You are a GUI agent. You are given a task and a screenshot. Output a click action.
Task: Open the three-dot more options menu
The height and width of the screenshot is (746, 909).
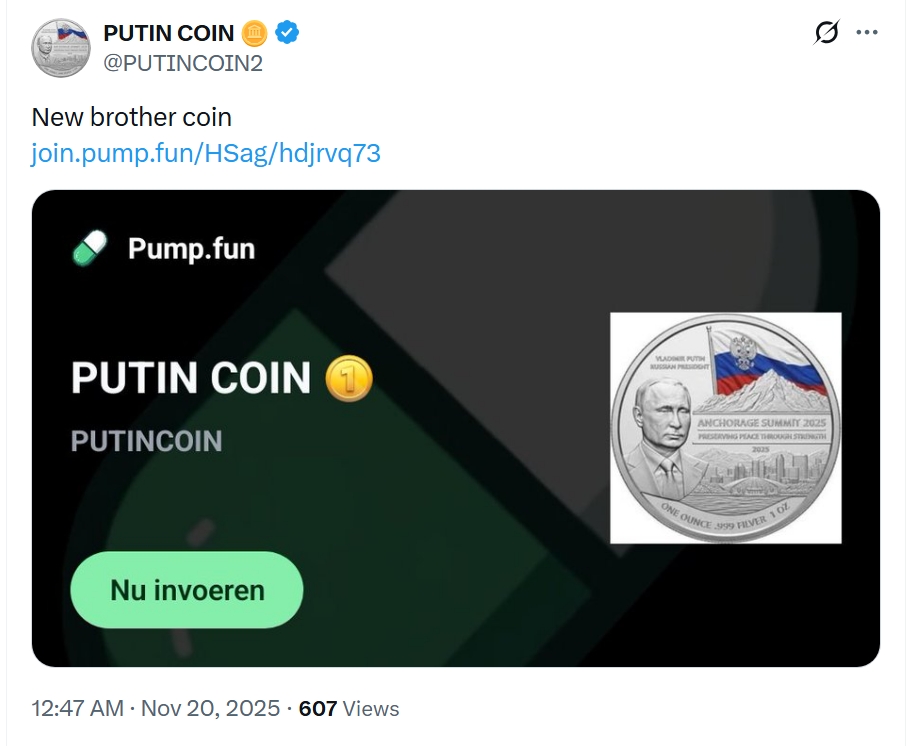(866, 32)
